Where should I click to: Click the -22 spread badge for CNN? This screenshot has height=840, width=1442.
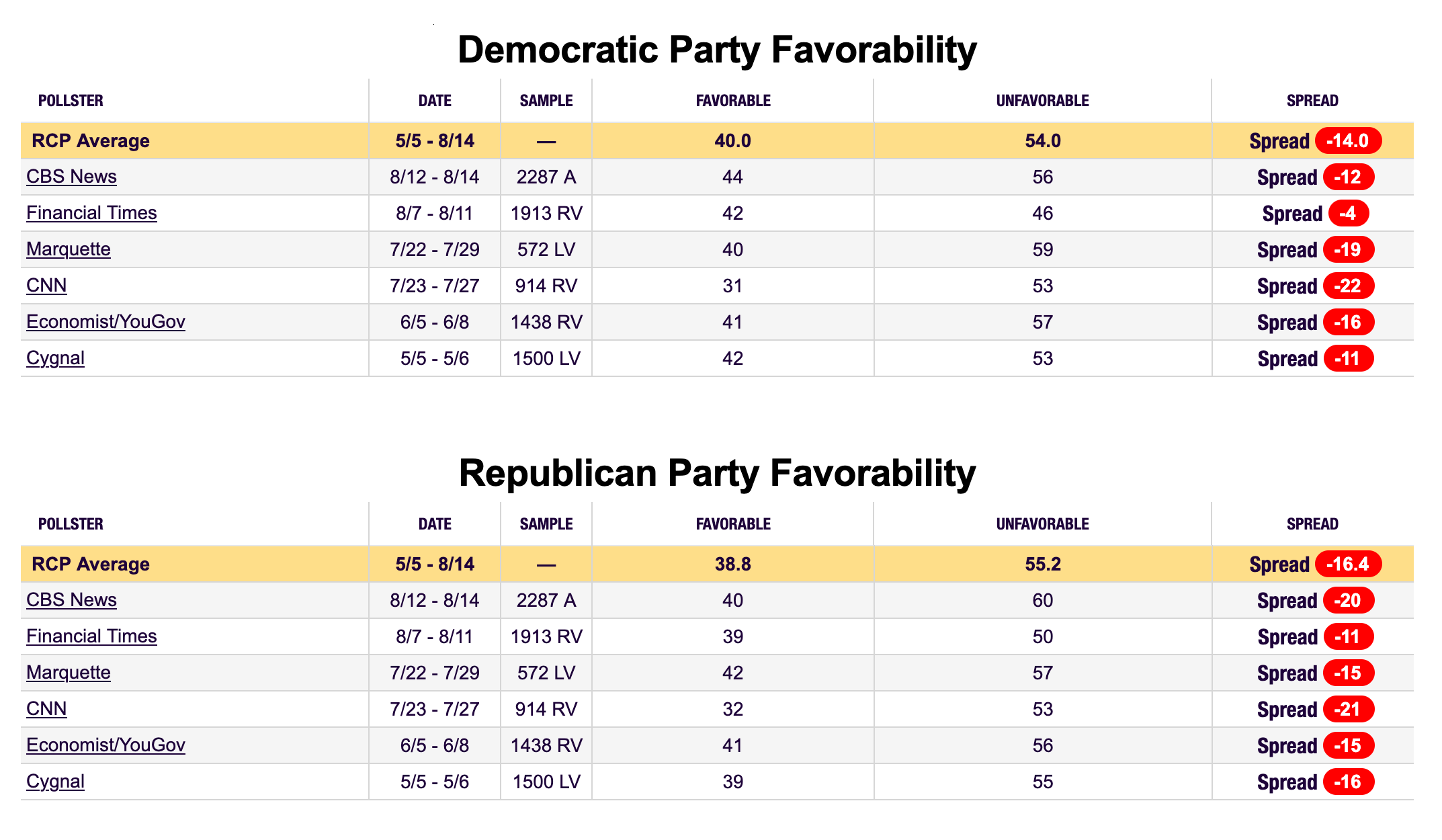click(x=1348, y=286)
